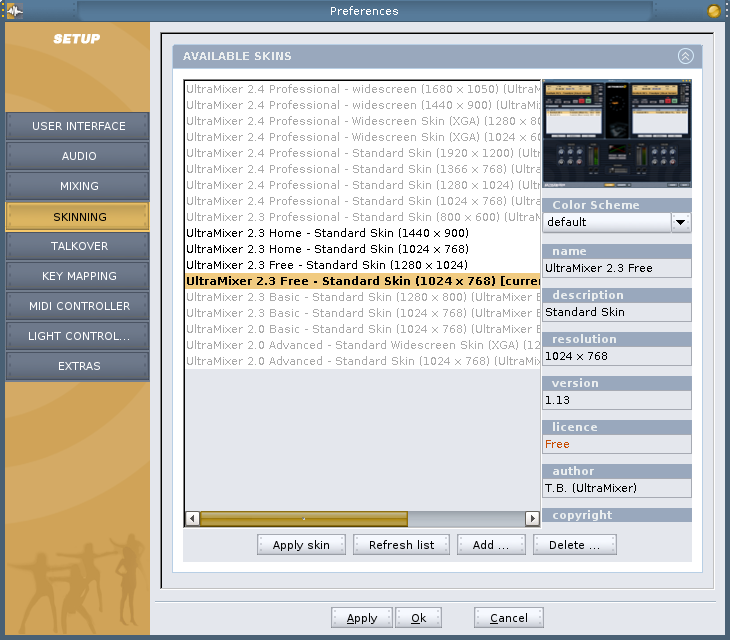Open the Light Control settings tab

pos(78,336)
